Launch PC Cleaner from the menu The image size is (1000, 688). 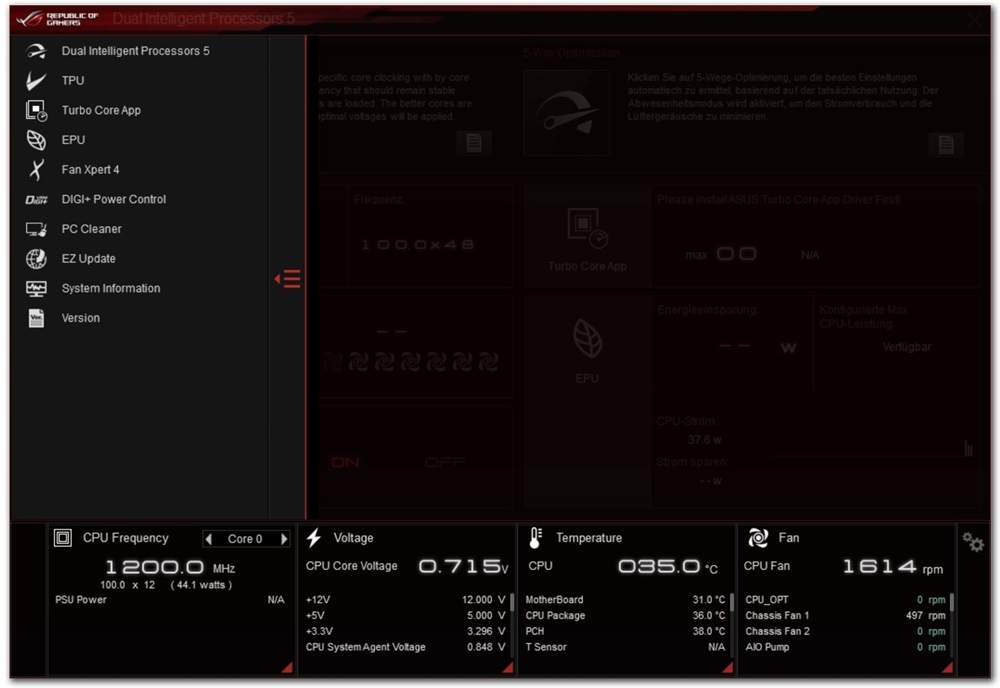point(91,229)
